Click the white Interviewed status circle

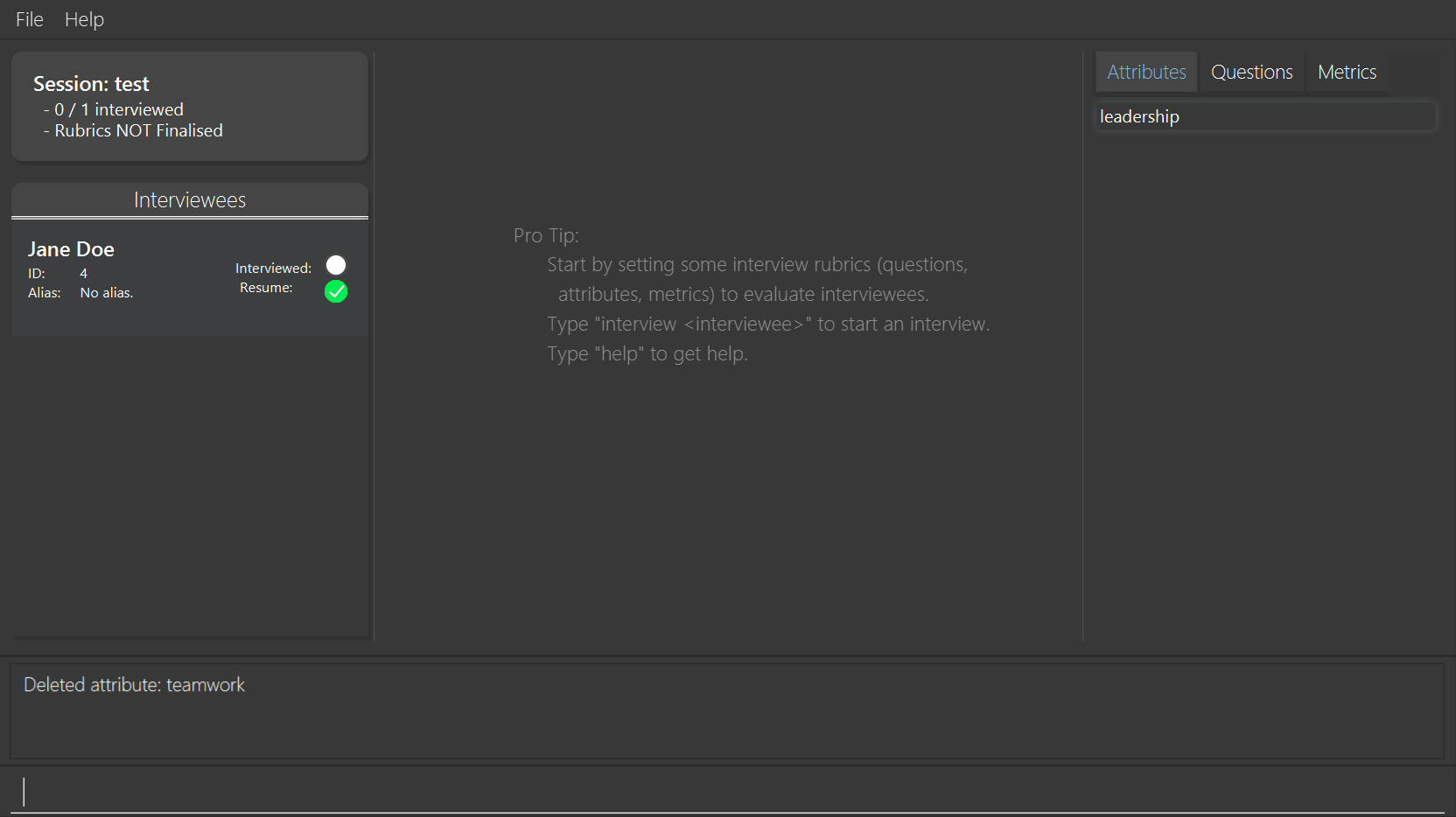[x=336, y=265]
